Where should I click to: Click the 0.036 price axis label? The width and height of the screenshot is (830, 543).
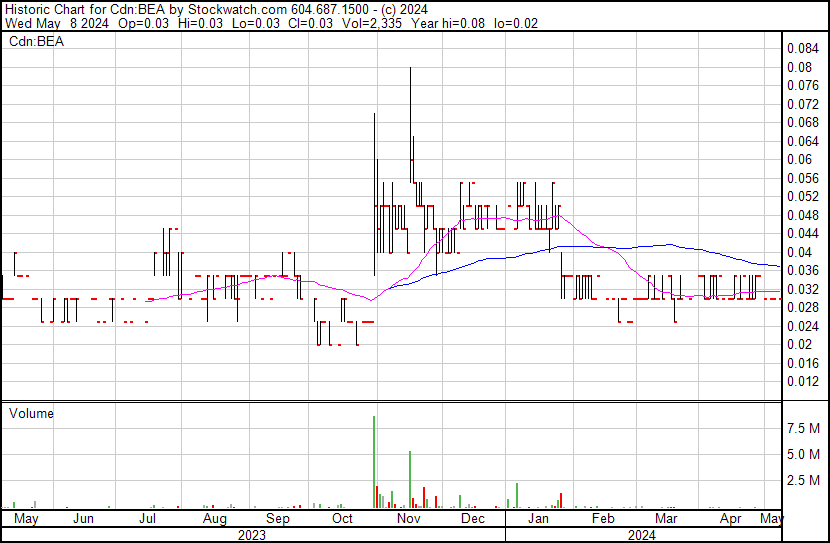pos(803,271)
